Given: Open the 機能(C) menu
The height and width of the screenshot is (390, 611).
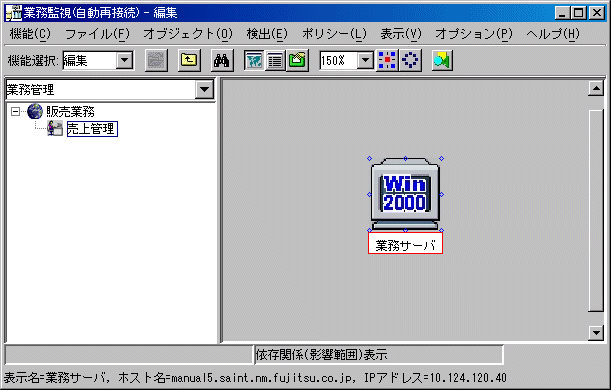Looking at the screenshot, I should click(30, 34).
